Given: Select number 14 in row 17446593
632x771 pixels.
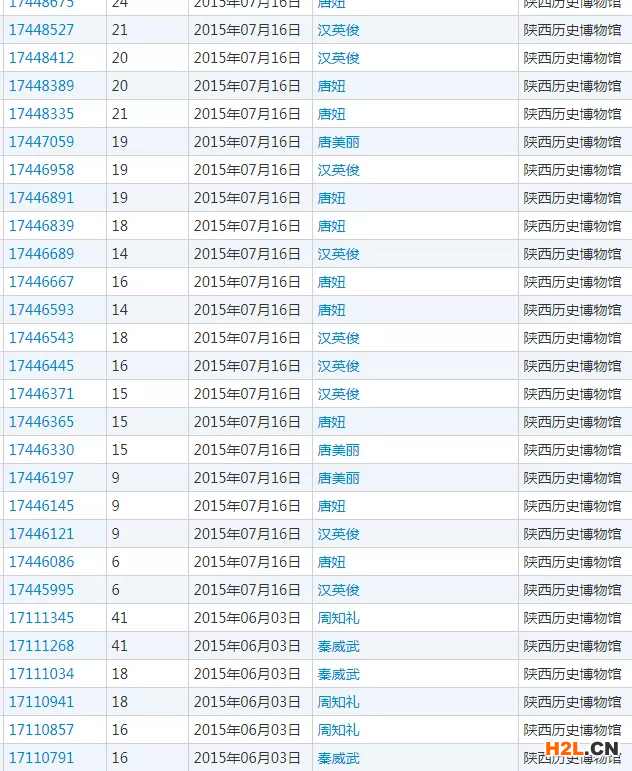Looking at the screenshot, I should (120, 310).
